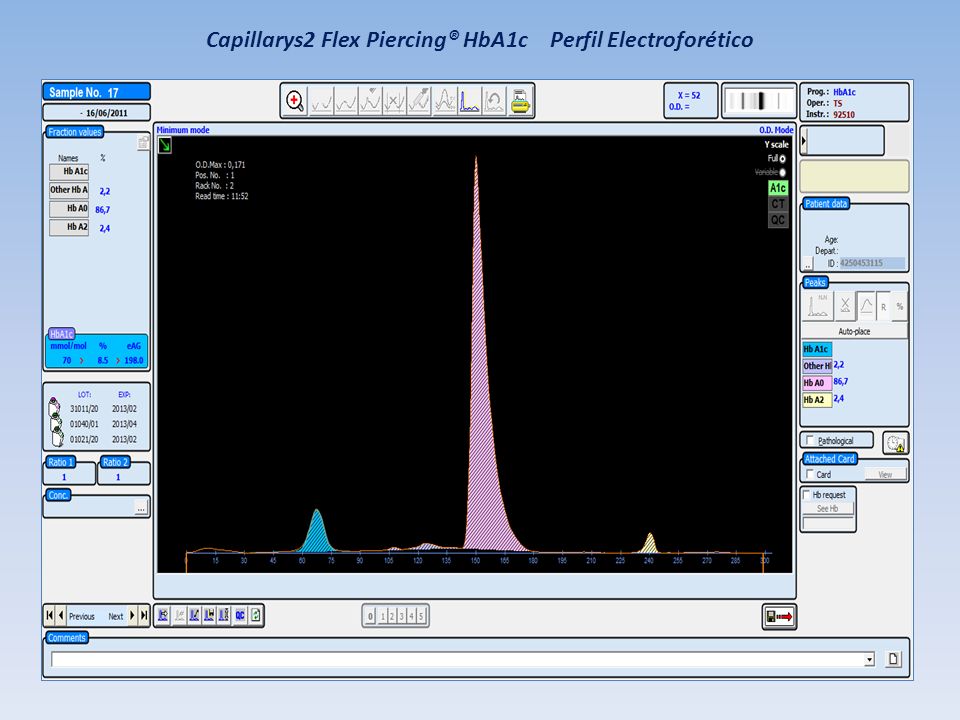Click the red-plus magnifier zoom icon
960x720 pixels.
(x=295, y=101)
